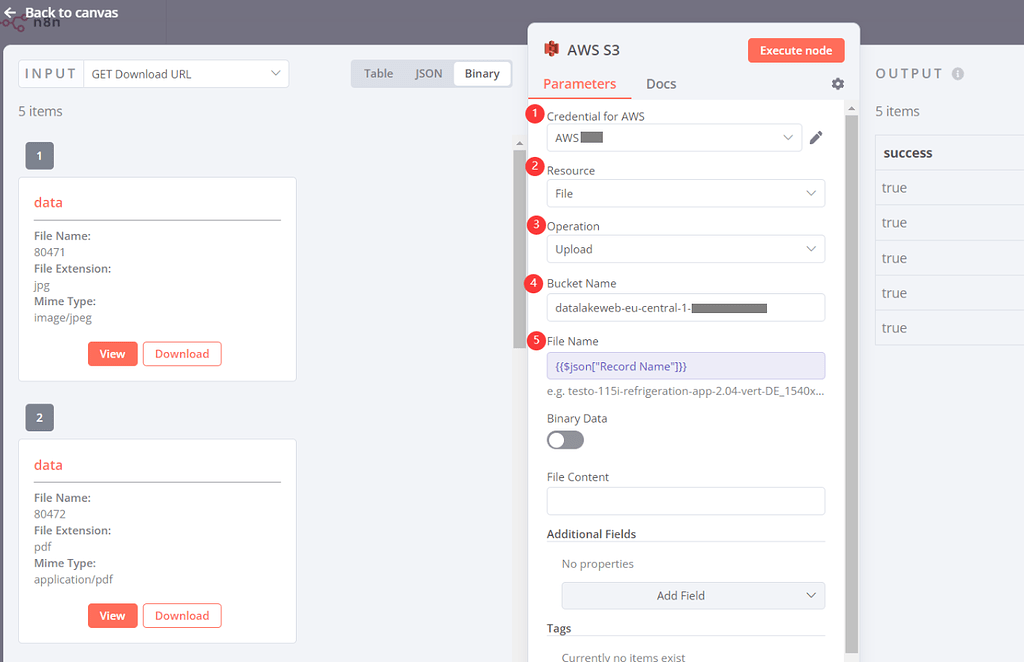Image resolution: width=1024 pixels, height=662 pixels.
Task: Switch input view to Table
Action: pyautogui.click(x=378, y=73)
